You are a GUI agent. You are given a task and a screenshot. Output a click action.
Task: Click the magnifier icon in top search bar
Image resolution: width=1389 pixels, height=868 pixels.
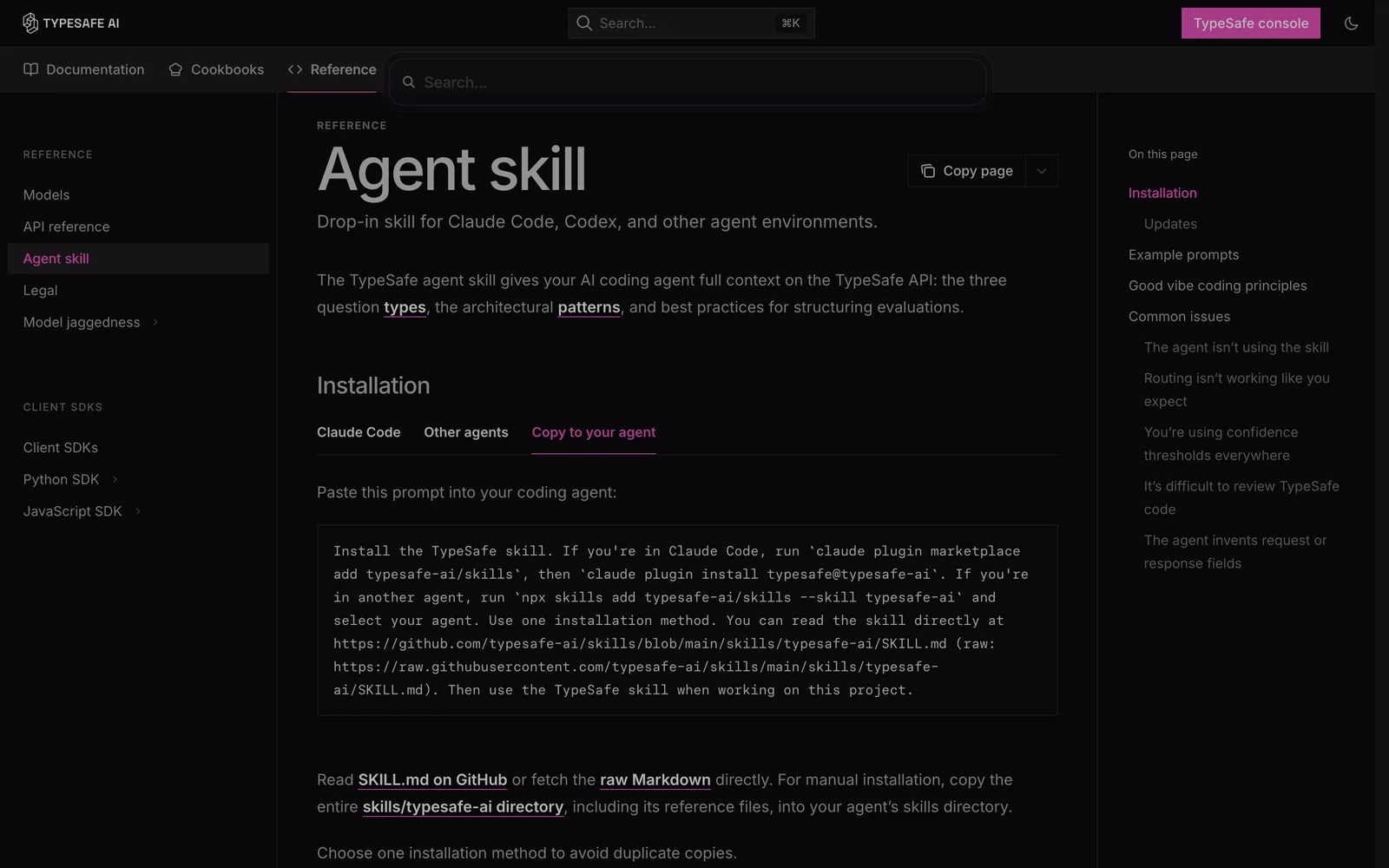[x=584, y=23]
